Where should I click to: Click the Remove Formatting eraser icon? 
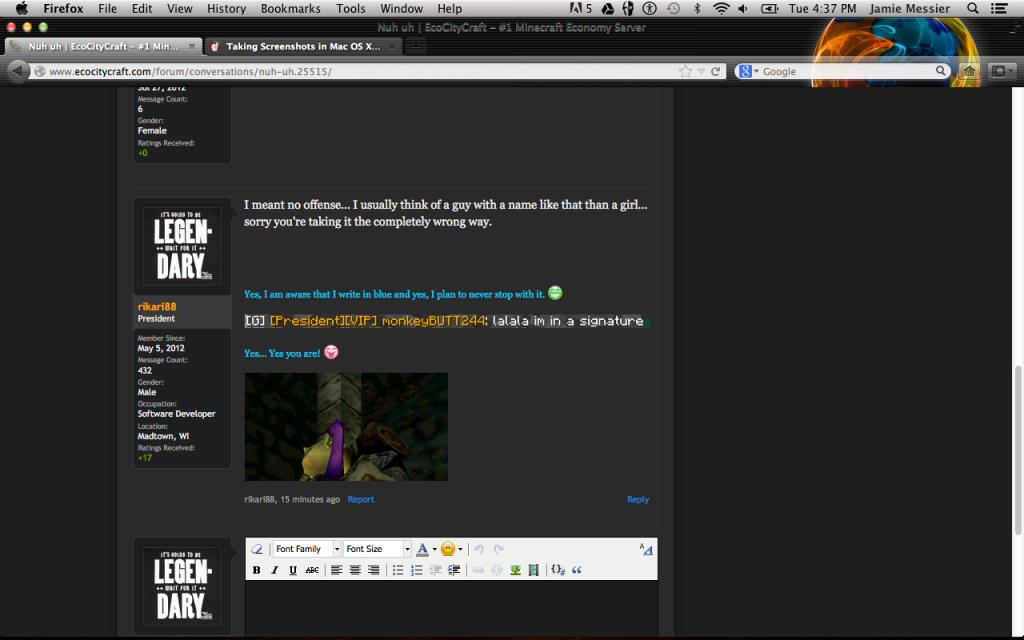coord(257,549)
